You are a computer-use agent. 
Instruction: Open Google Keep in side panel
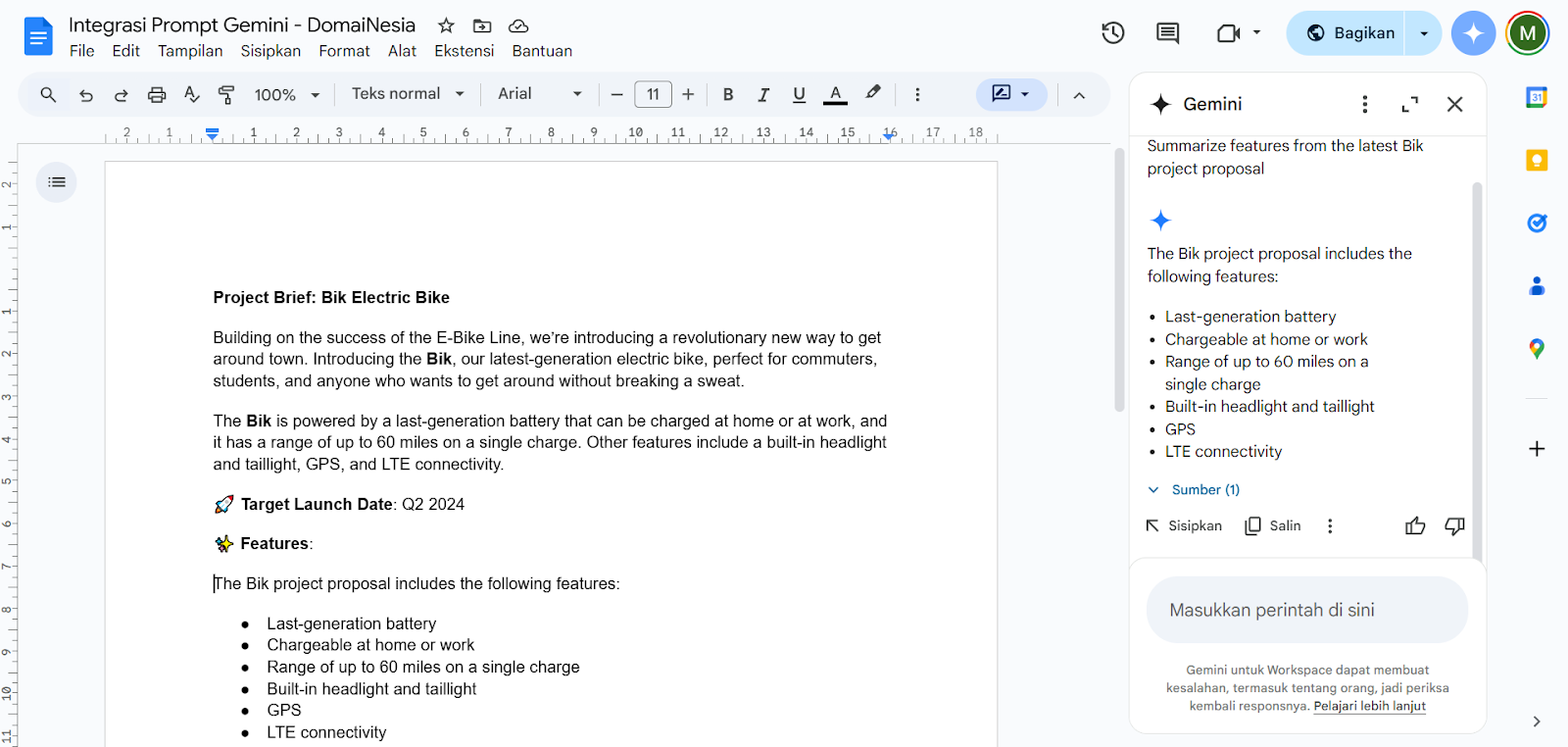(x=1536, y=160)
